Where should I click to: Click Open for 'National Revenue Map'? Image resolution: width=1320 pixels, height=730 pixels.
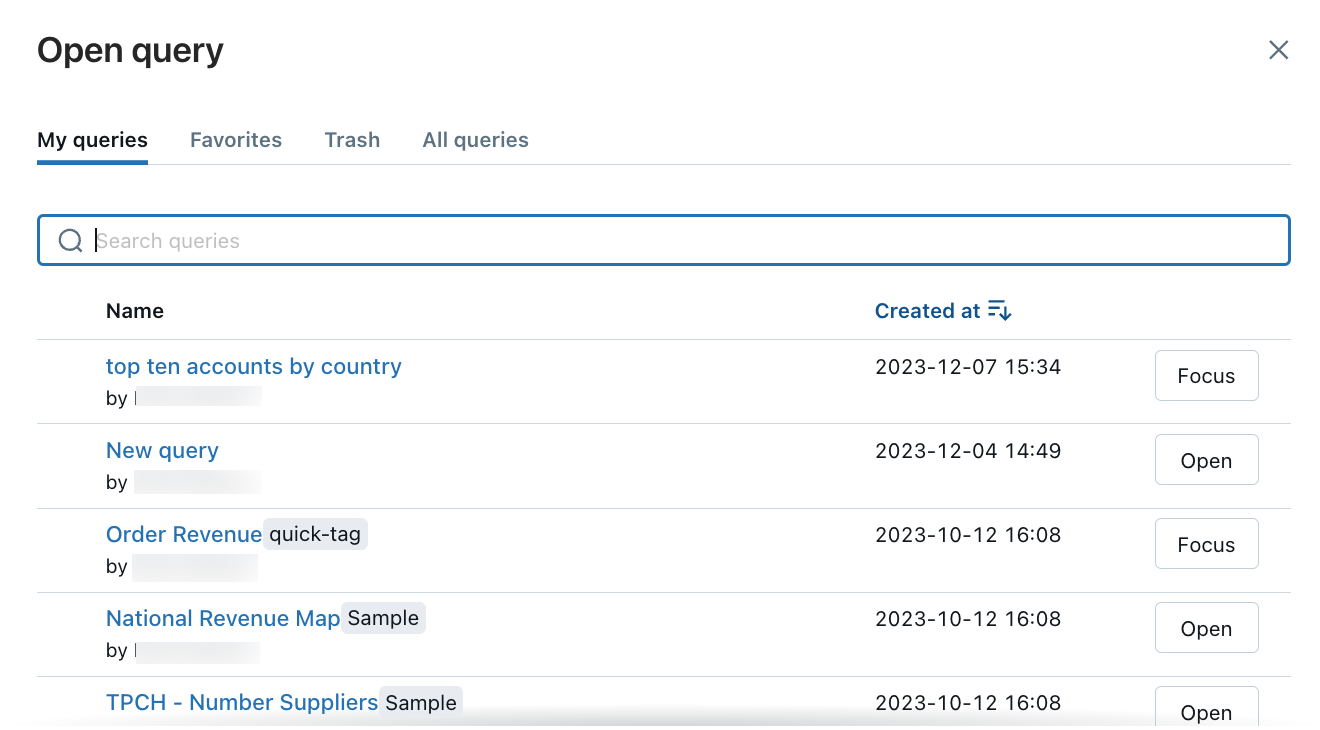1206,627
